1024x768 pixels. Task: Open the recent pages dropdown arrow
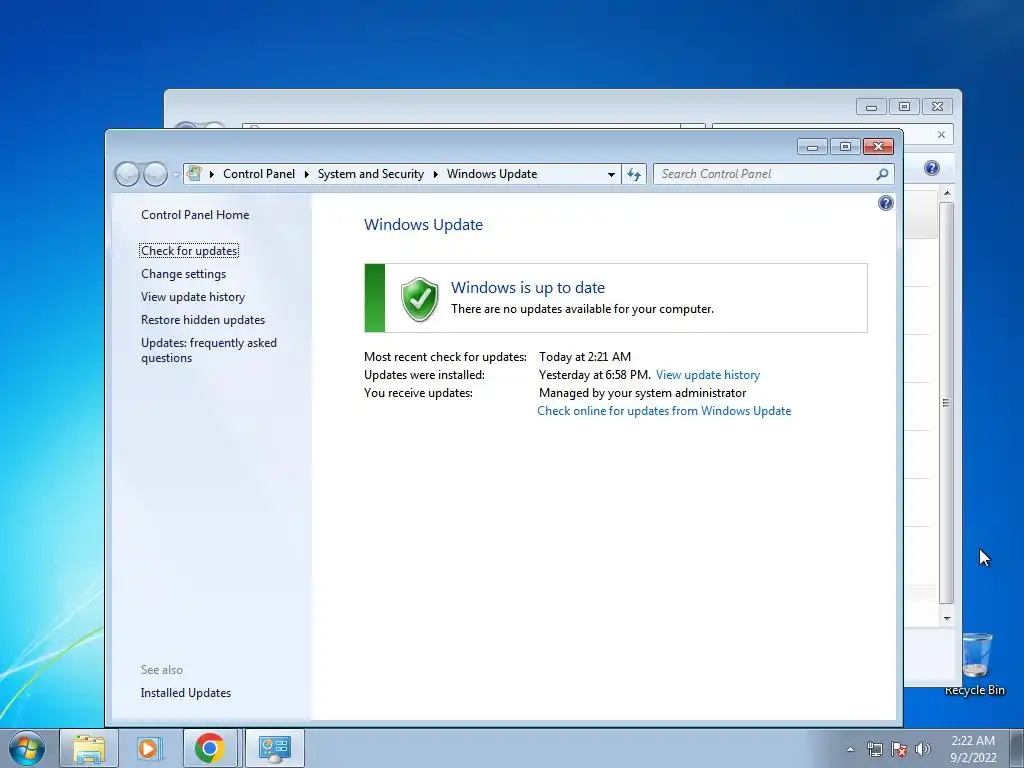pyautogui.click(x=175, y=174)
